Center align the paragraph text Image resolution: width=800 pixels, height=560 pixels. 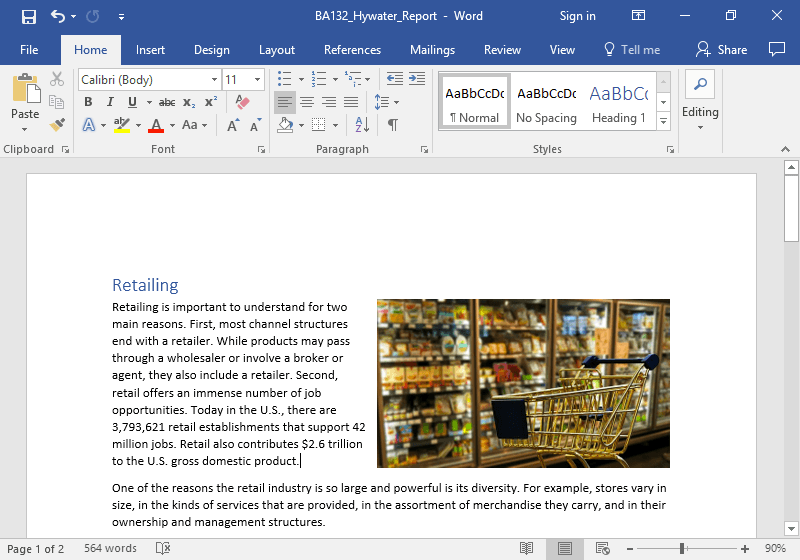(307, 102)
